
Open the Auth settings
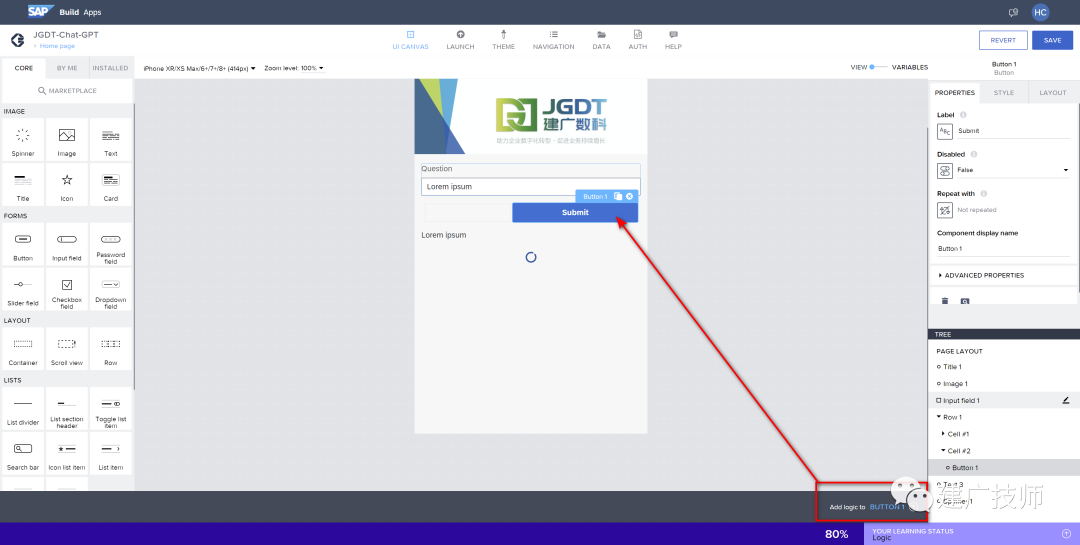pos(638,40)
